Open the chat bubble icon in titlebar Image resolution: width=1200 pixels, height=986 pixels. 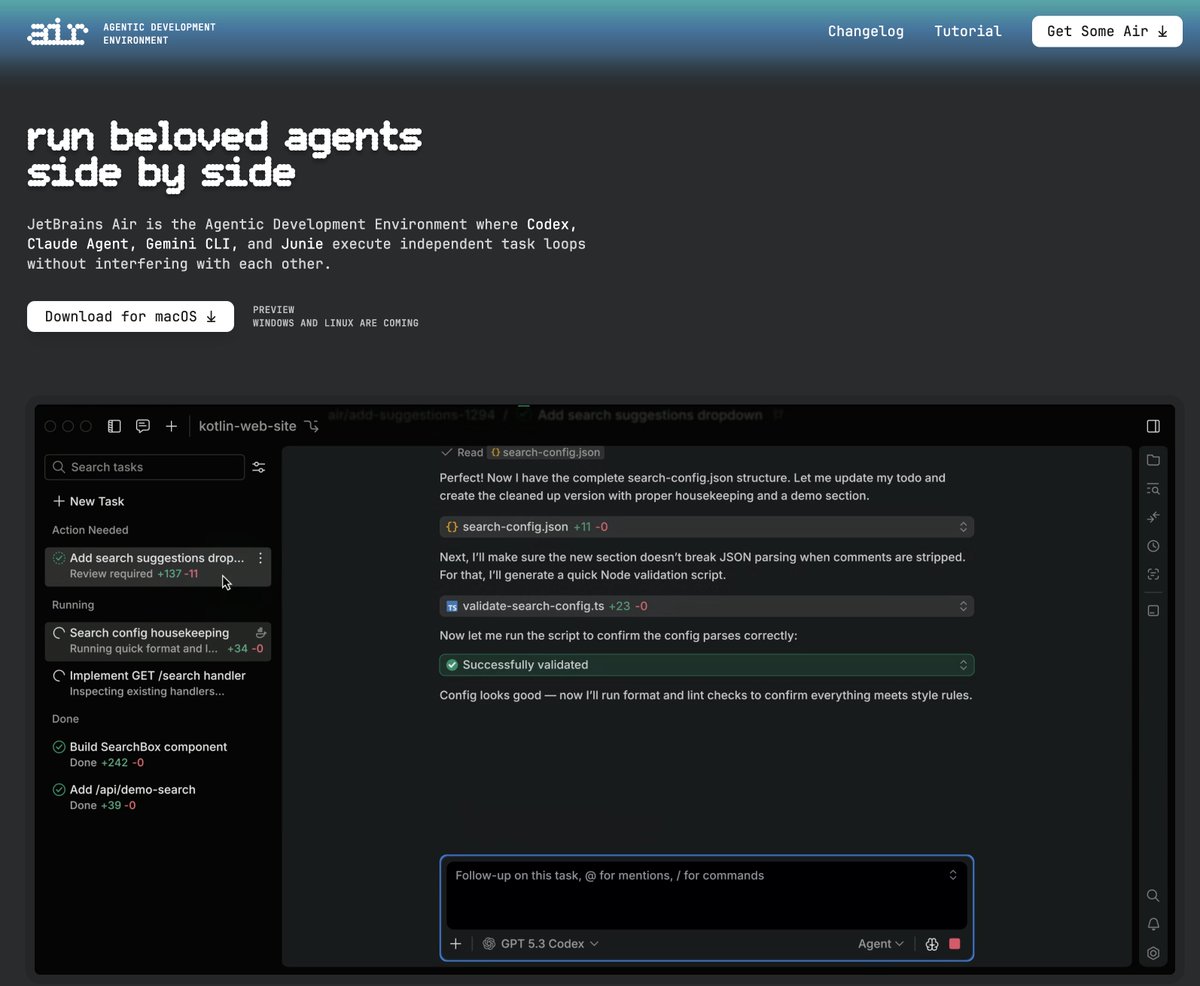pyautogui.click(x=143, y=426)
